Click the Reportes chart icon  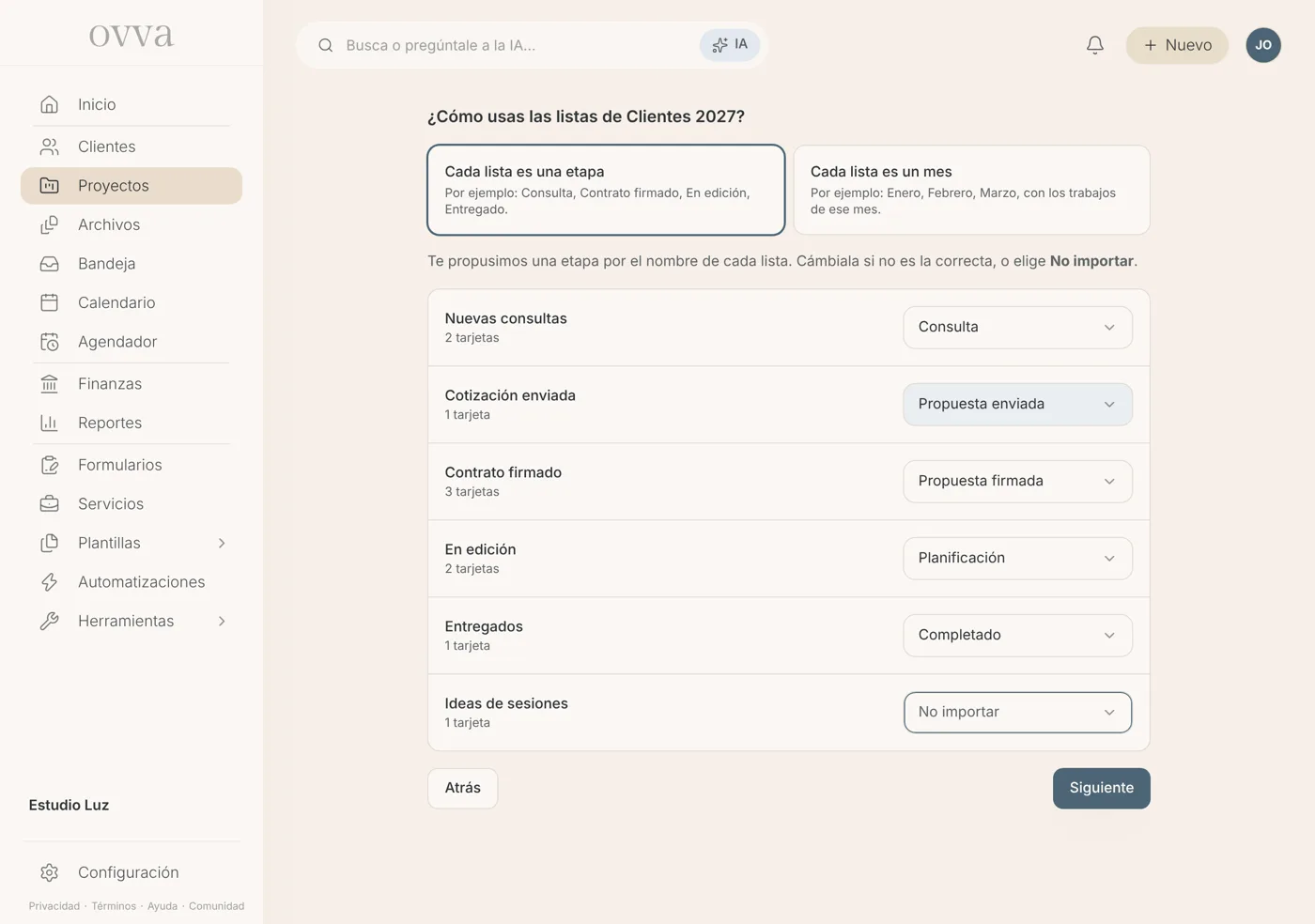point(50,423)
